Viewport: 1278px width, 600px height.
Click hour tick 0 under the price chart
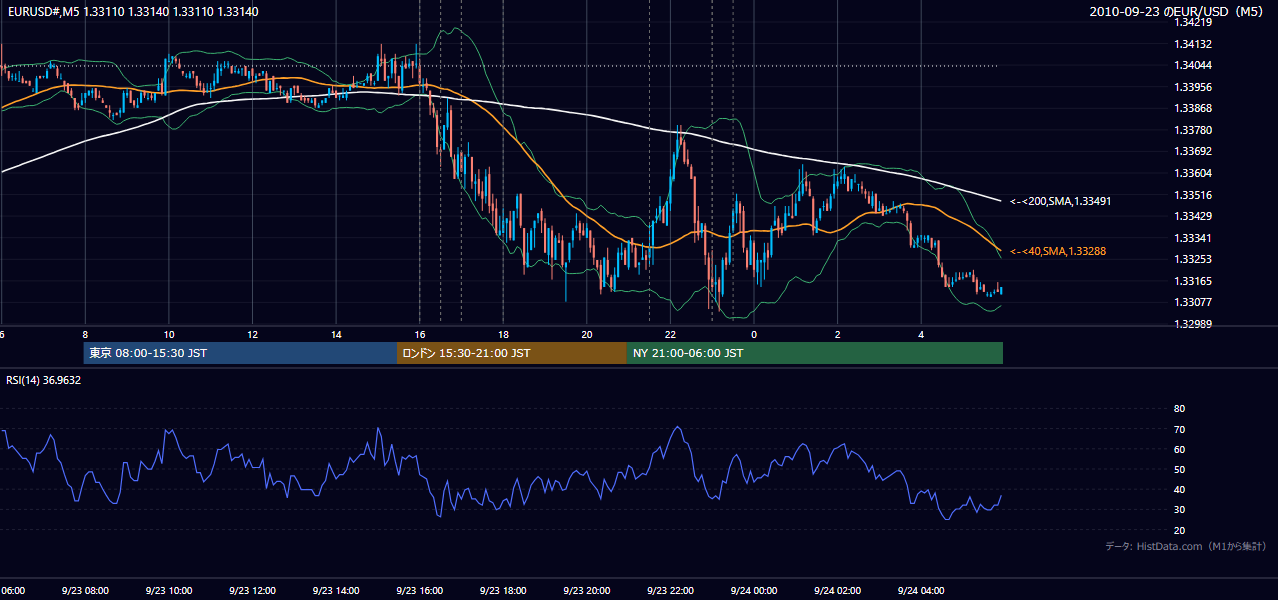[754, 334]
